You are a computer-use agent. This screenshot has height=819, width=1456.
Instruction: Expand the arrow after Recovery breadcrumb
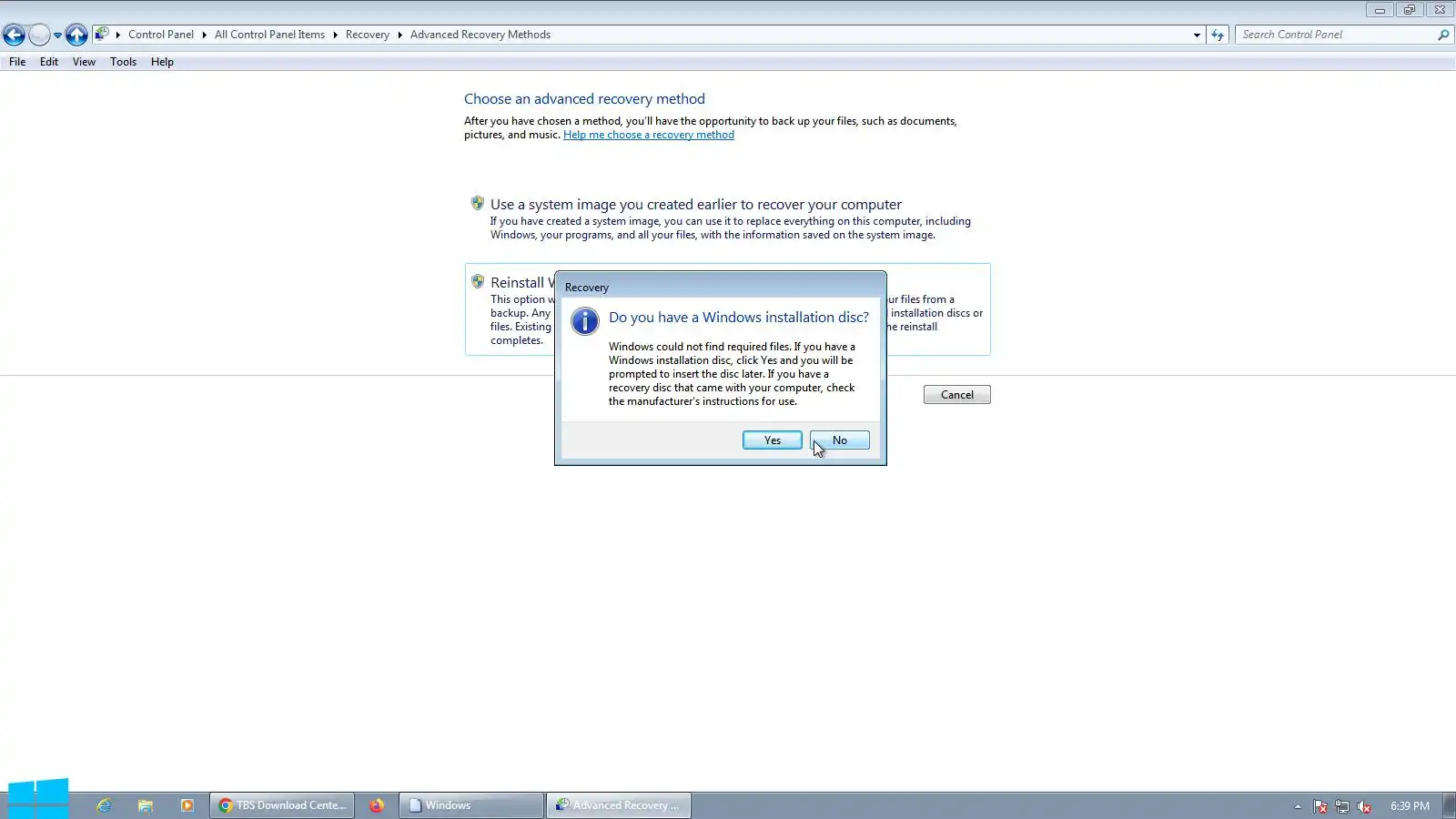399,35
